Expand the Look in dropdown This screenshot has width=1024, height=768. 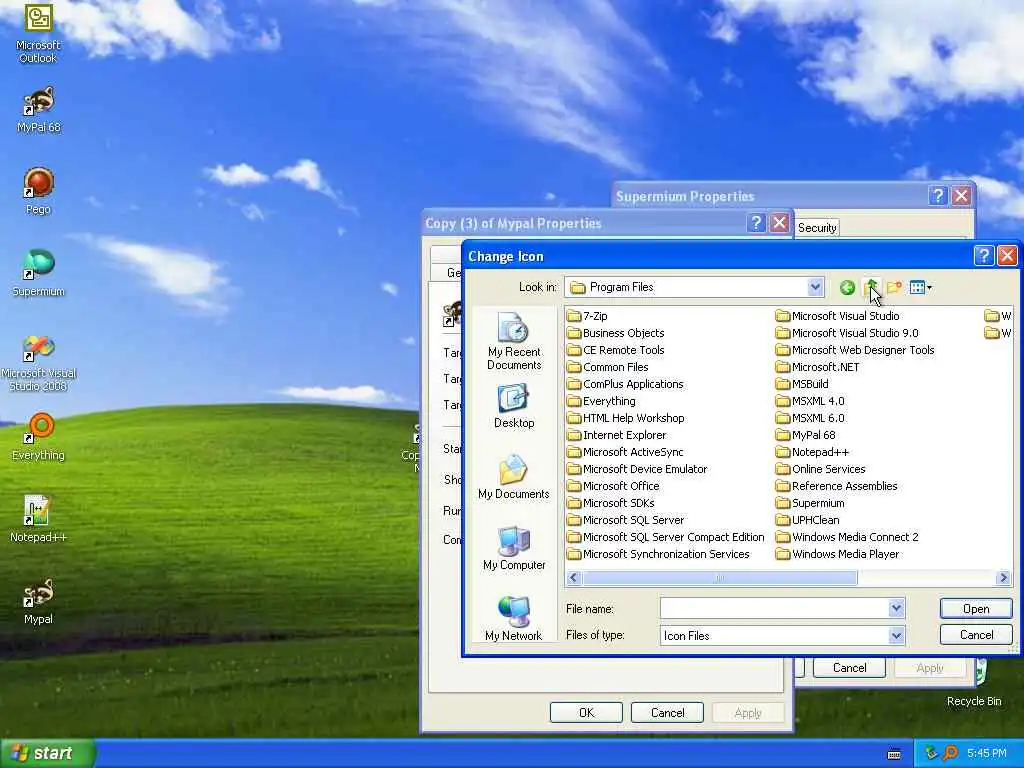814,287
